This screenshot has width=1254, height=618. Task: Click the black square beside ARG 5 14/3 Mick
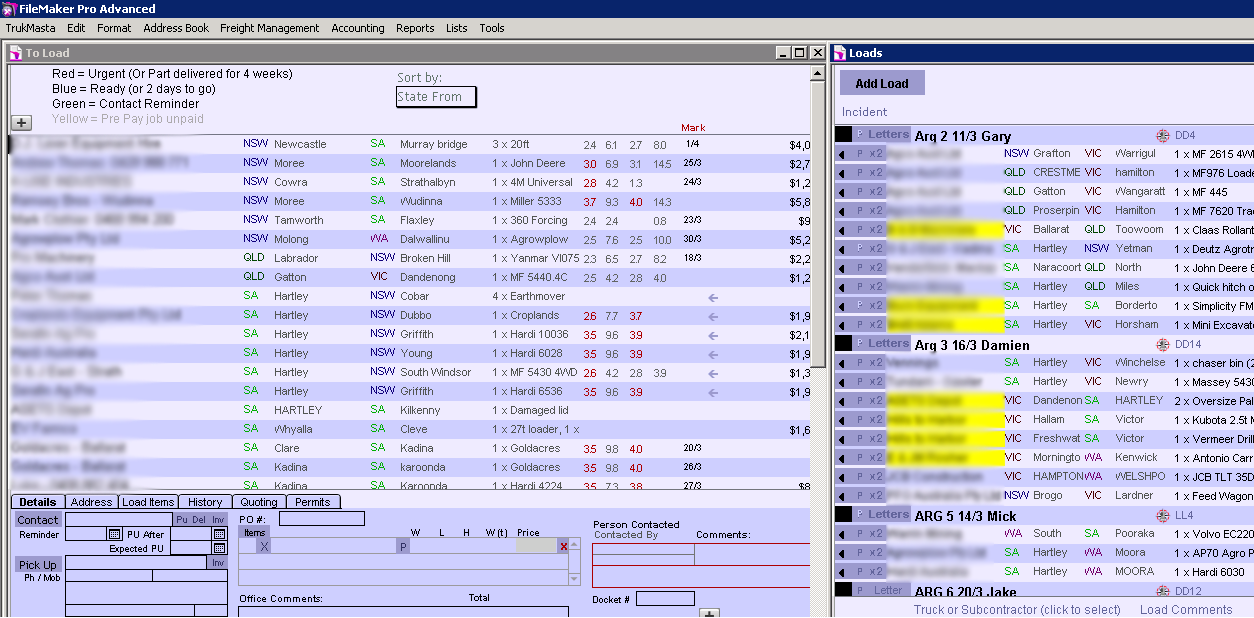843,514
